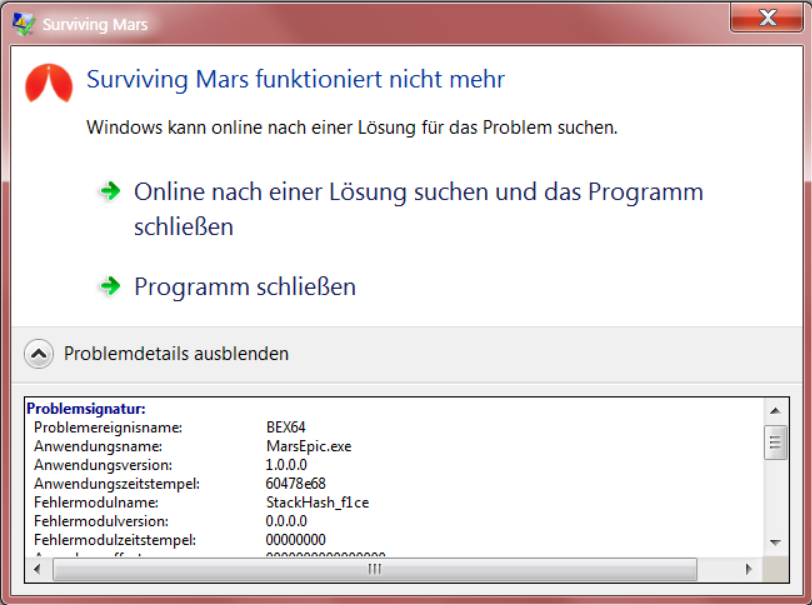Click the Fehlermodulversion: label
The image size is (812, 605).
click(102, 521)
